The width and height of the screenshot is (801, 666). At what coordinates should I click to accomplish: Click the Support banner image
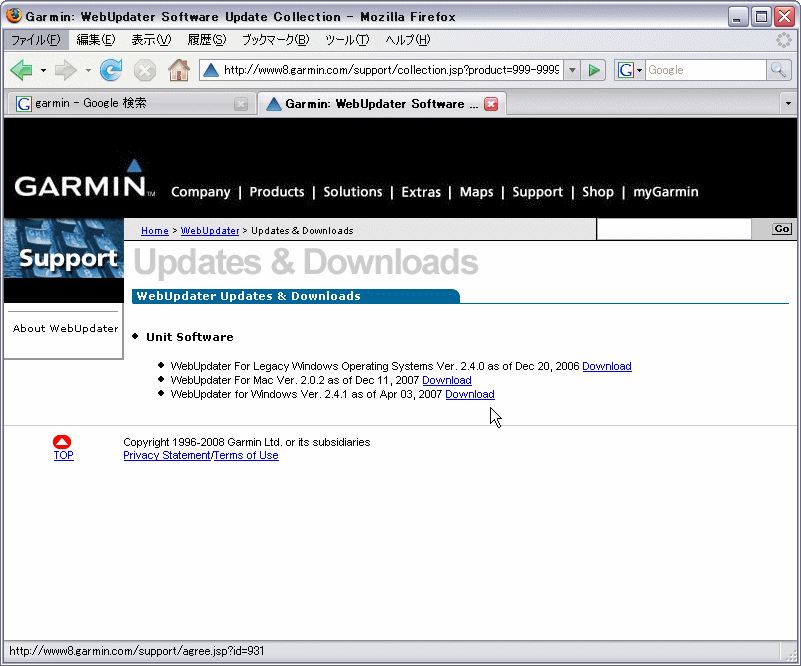[x=64, y=249]
